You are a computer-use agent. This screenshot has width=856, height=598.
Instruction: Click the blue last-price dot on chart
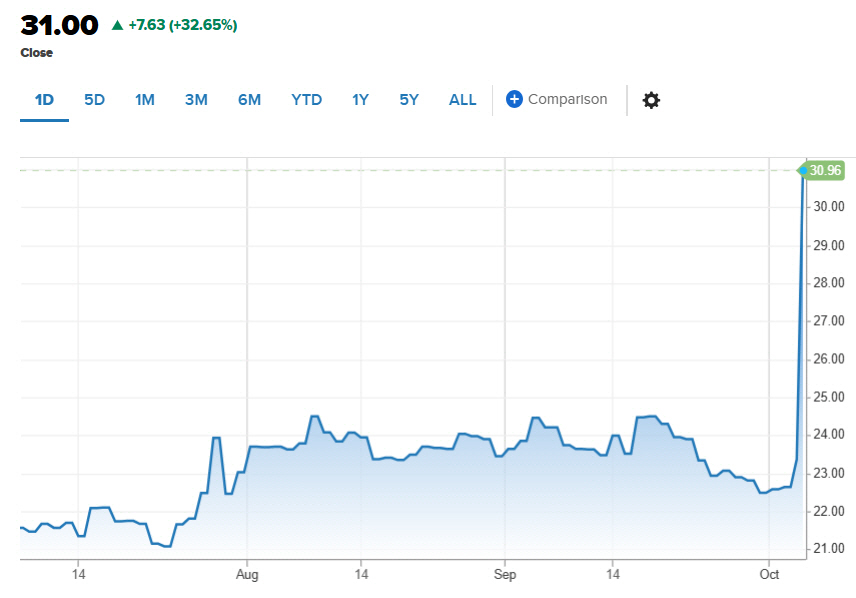pyautogui.click(x=803, y=171)
